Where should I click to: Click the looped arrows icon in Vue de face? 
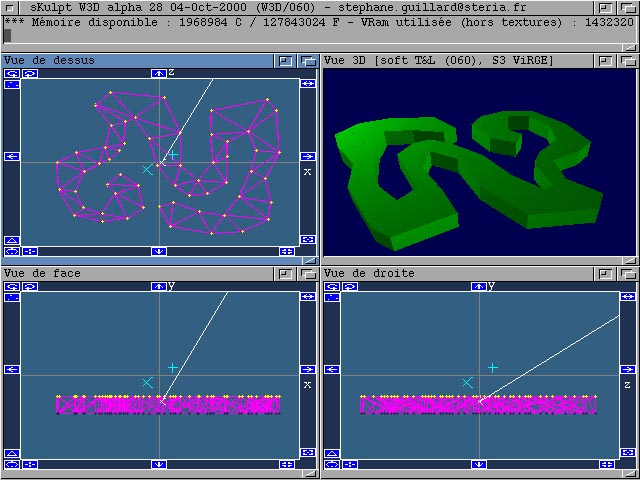click(x=12, y=464)
